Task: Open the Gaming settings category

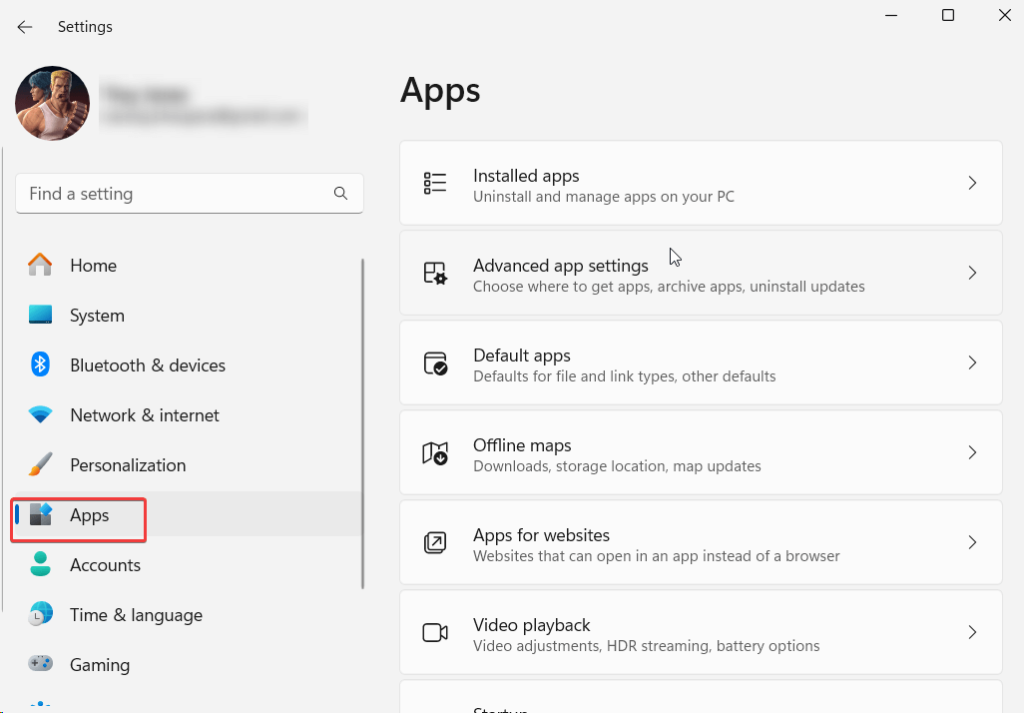Action: [100, 665]
